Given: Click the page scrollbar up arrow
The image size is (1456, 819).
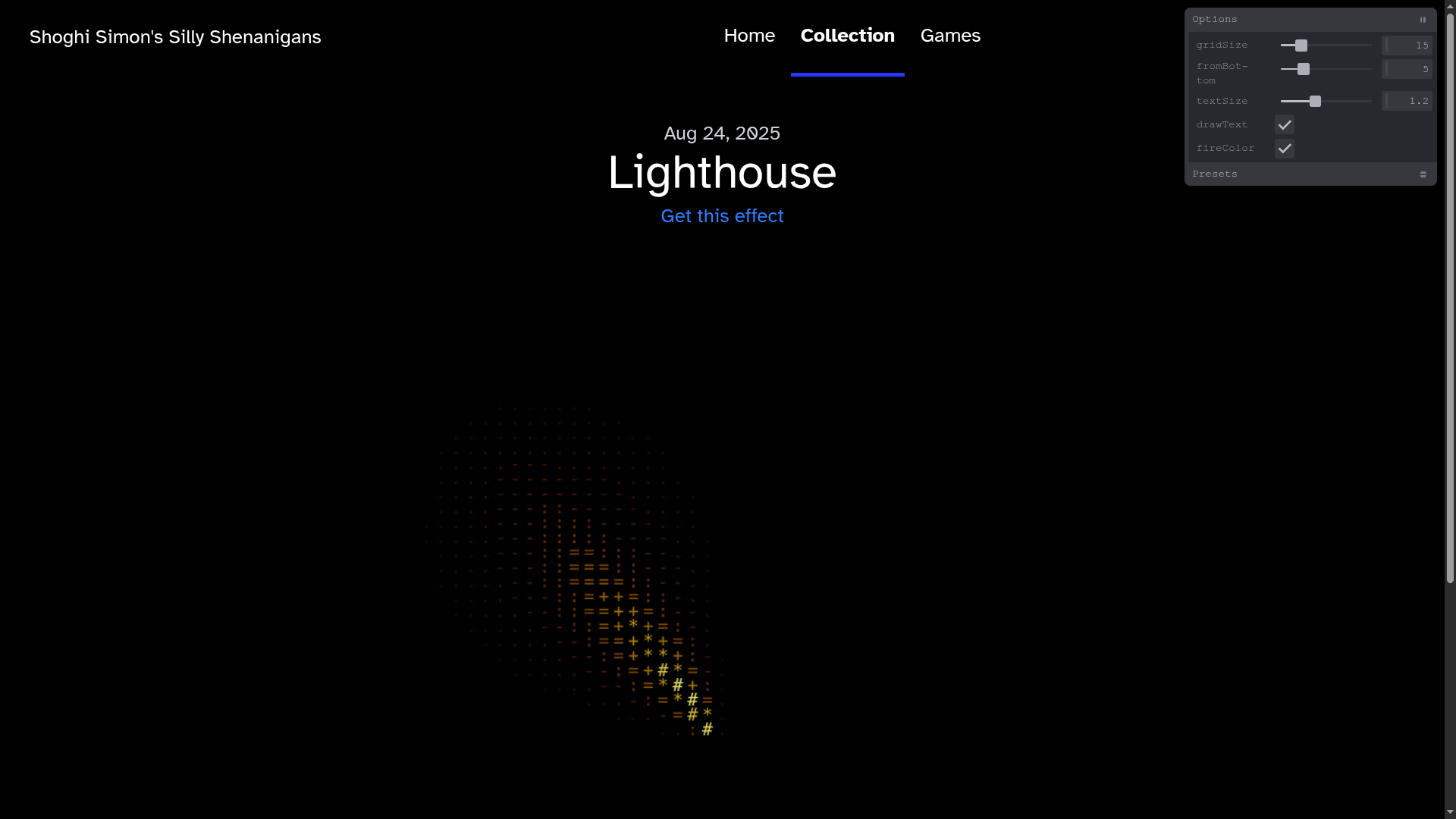Looking at the screenshot, I should point(1450,6).
